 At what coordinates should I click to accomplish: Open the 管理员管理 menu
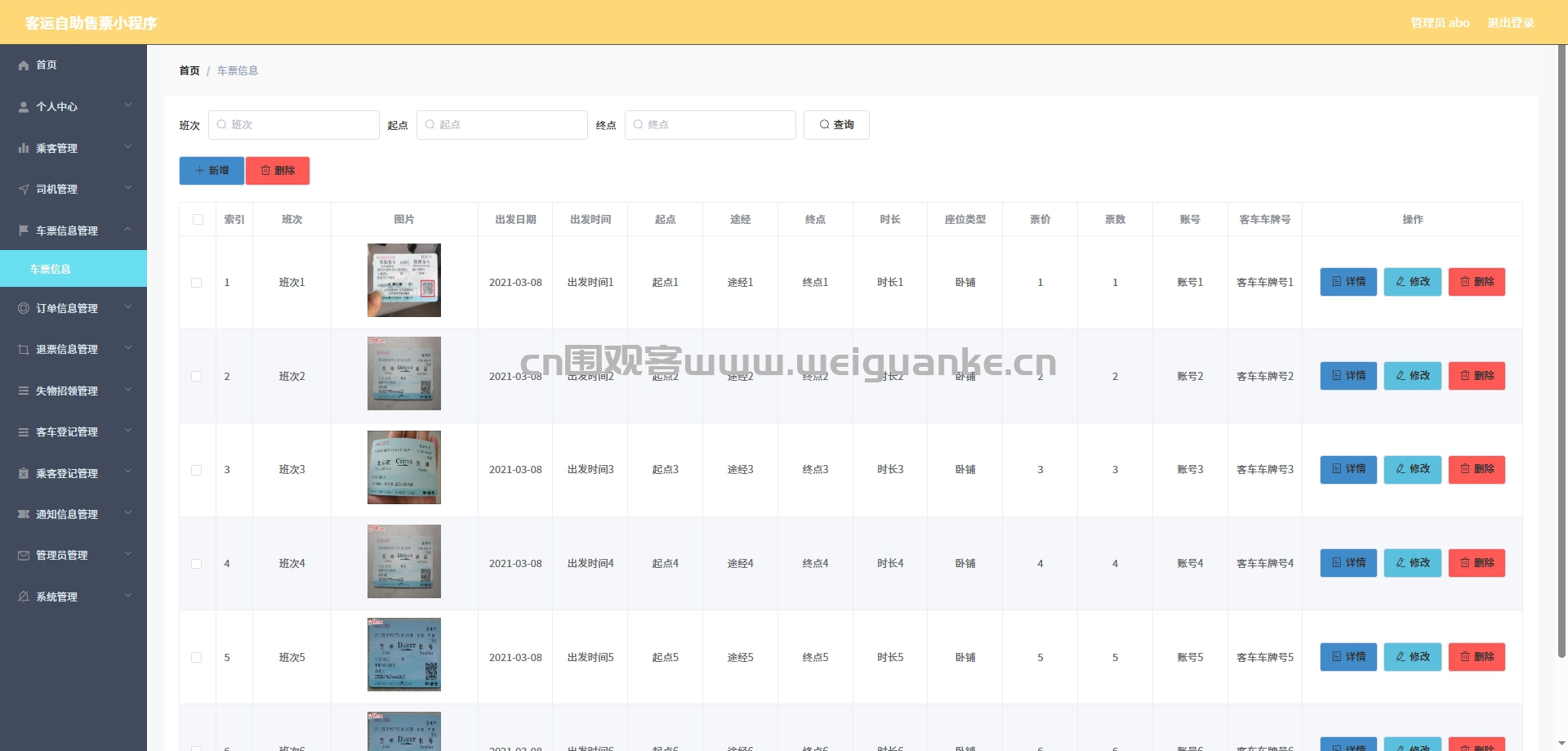(73, 555)
